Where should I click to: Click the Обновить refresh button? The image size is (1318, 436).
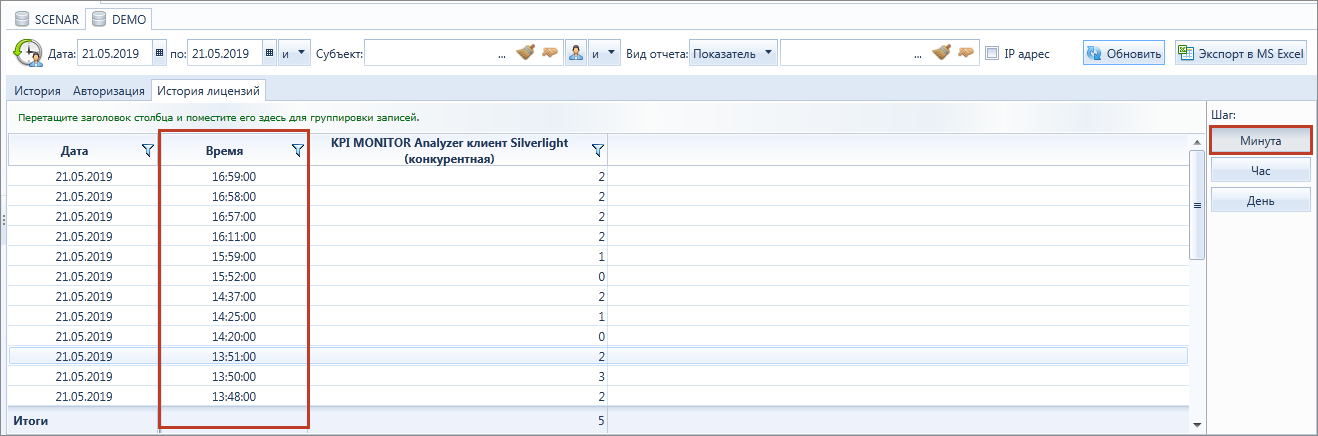point(1124,54)
